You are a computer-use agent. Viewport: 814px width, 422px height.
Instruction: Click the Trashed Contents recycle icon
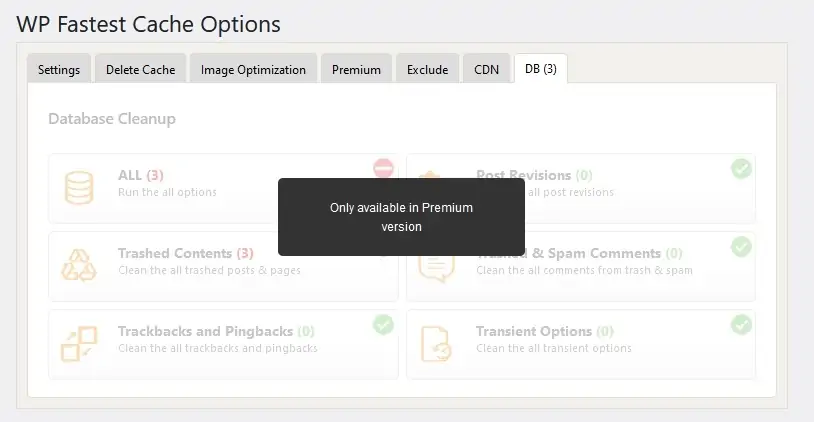pos(79,265)
